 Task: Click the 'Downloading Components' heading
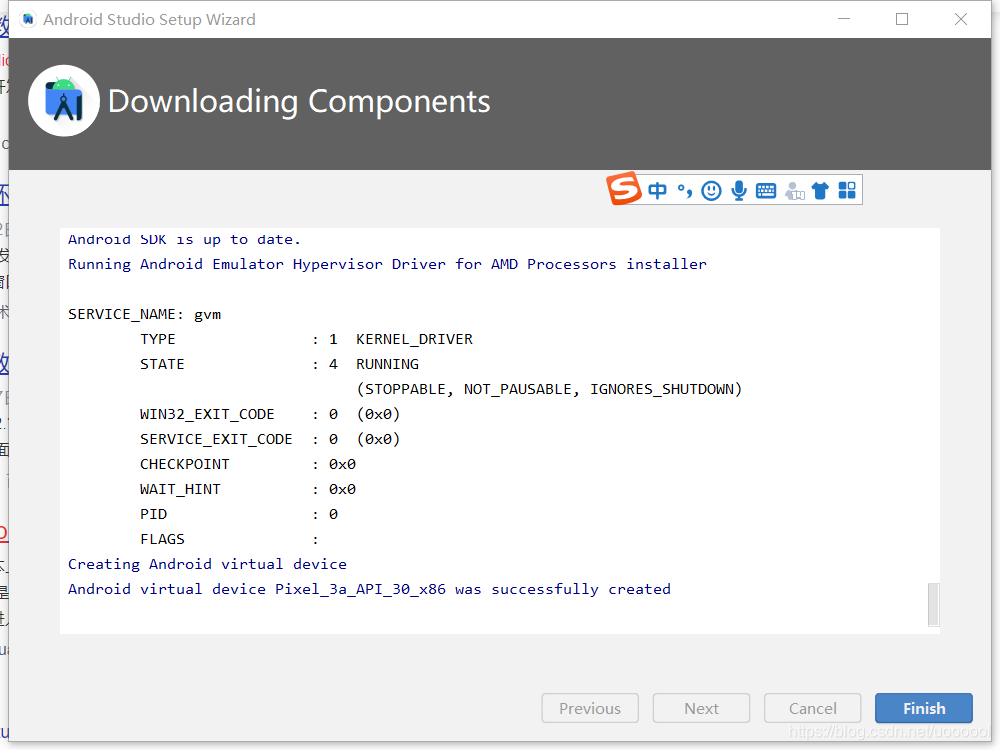(299, 101)
